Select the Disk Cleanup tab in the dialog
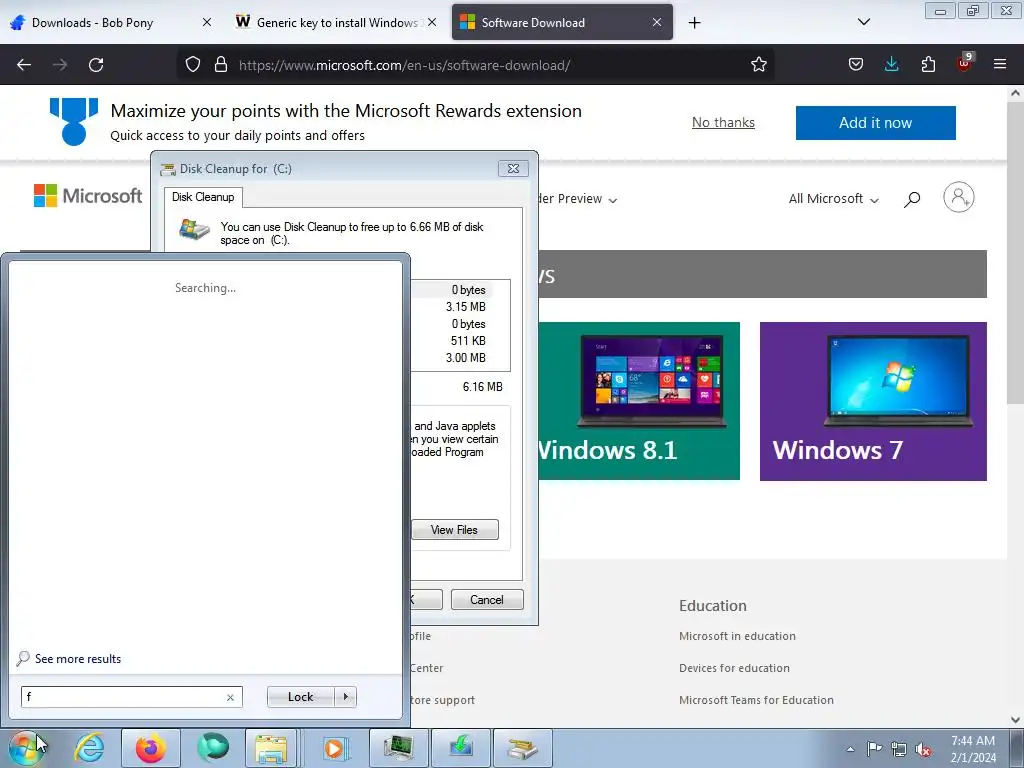This screenshot has width=1024, height=768. 203,197
